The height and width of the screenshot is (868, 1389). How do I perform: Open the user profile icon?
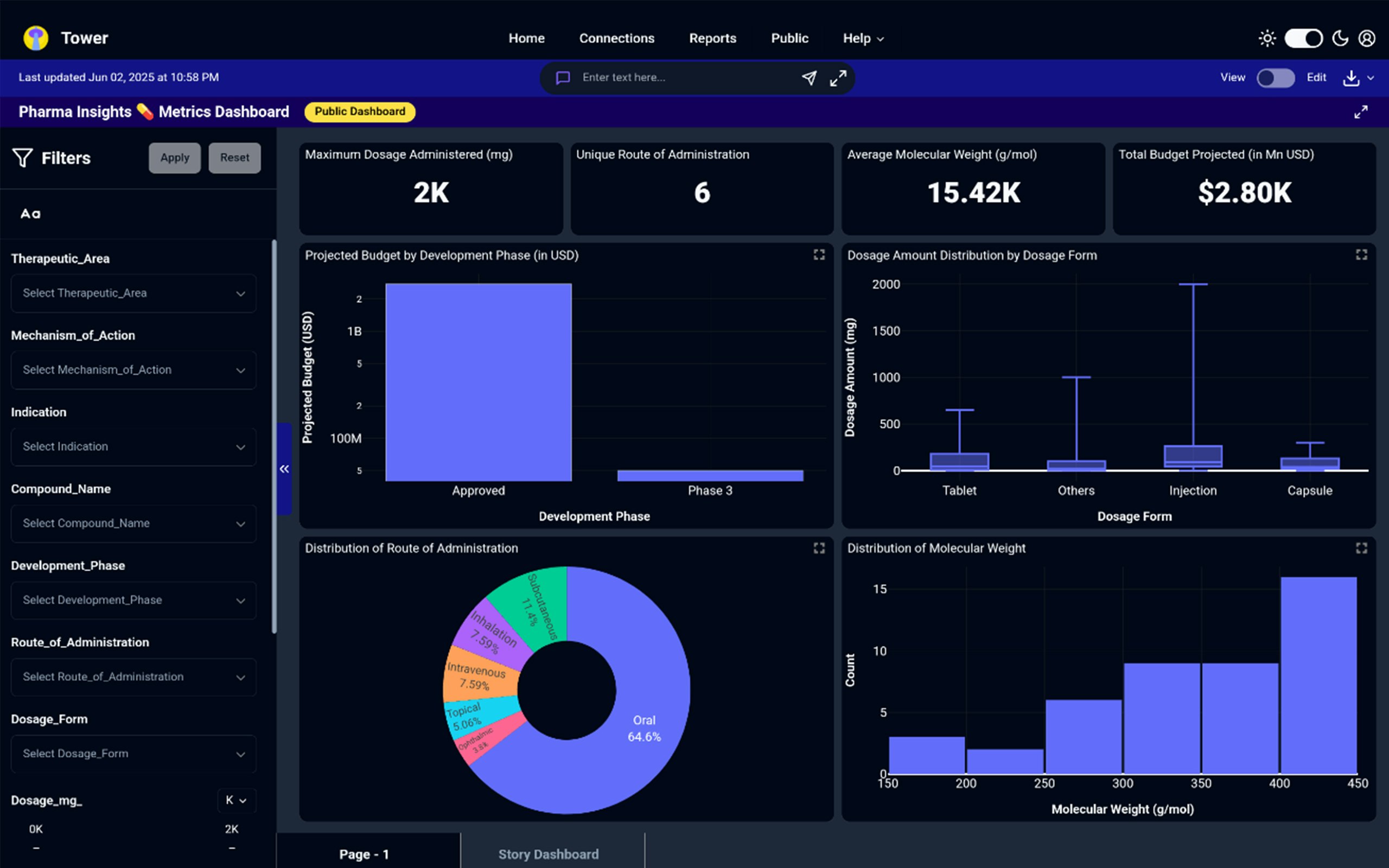coord(1367,39)
